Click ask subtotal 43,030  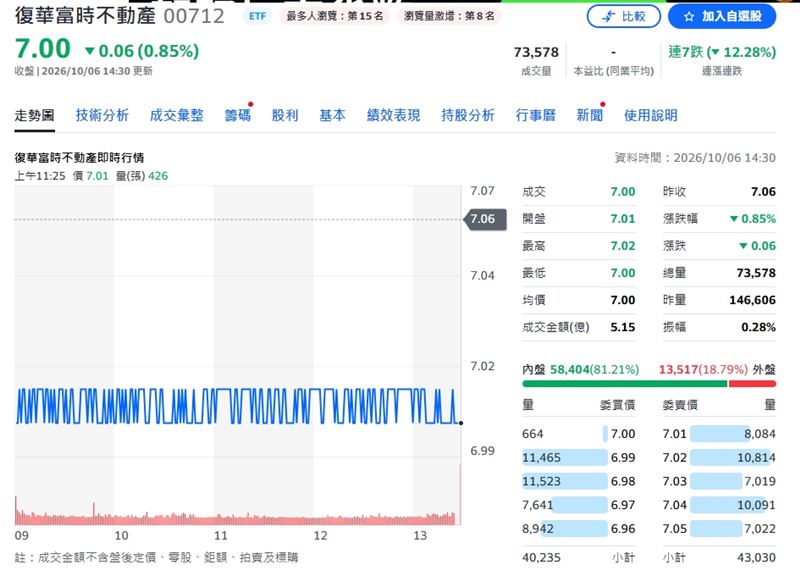click(756, 558)
